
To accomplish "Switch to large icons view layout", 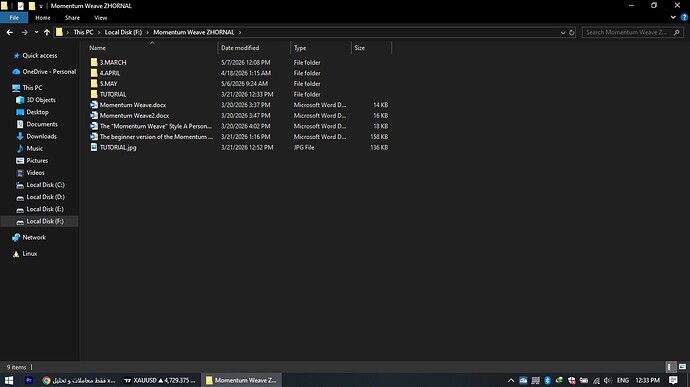I will click(x=682, y=367).
